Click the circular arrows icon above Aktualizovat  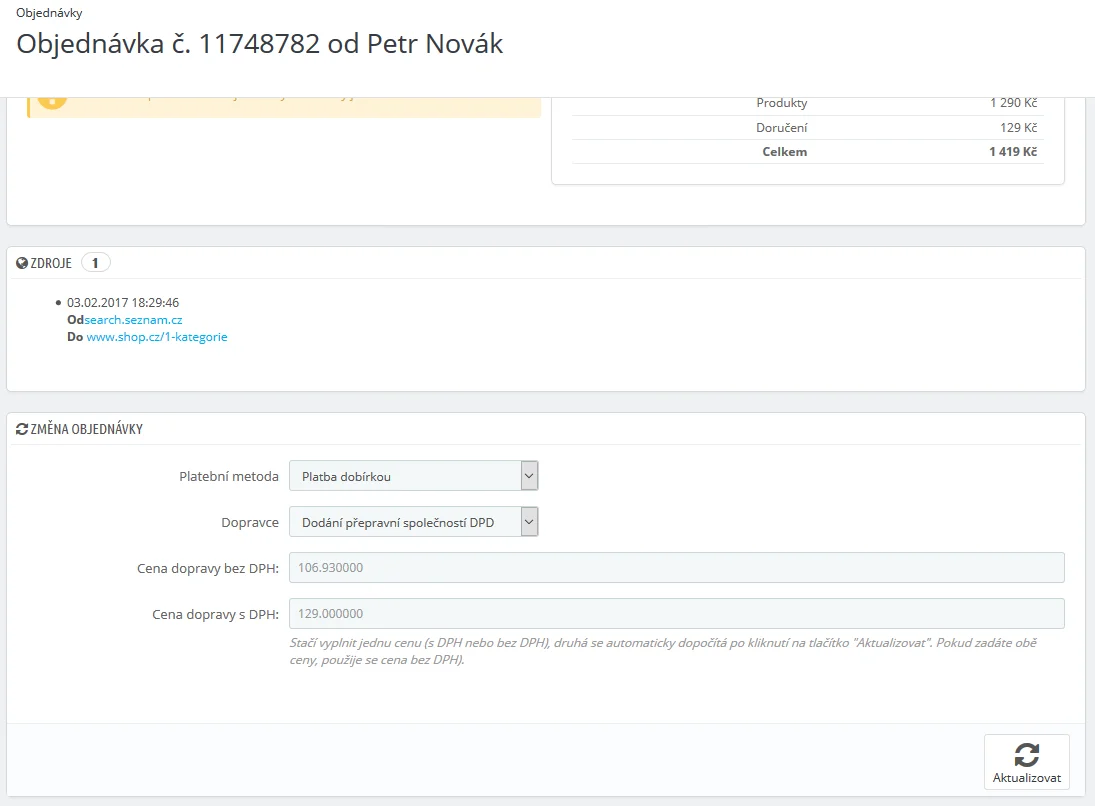1026,754
